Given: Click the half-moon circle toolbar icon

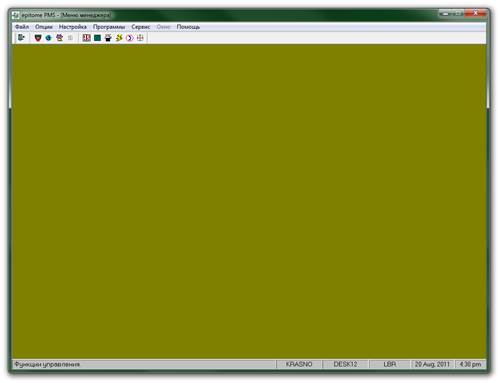Looking at the screenshot, I should [x=130, y=38].
